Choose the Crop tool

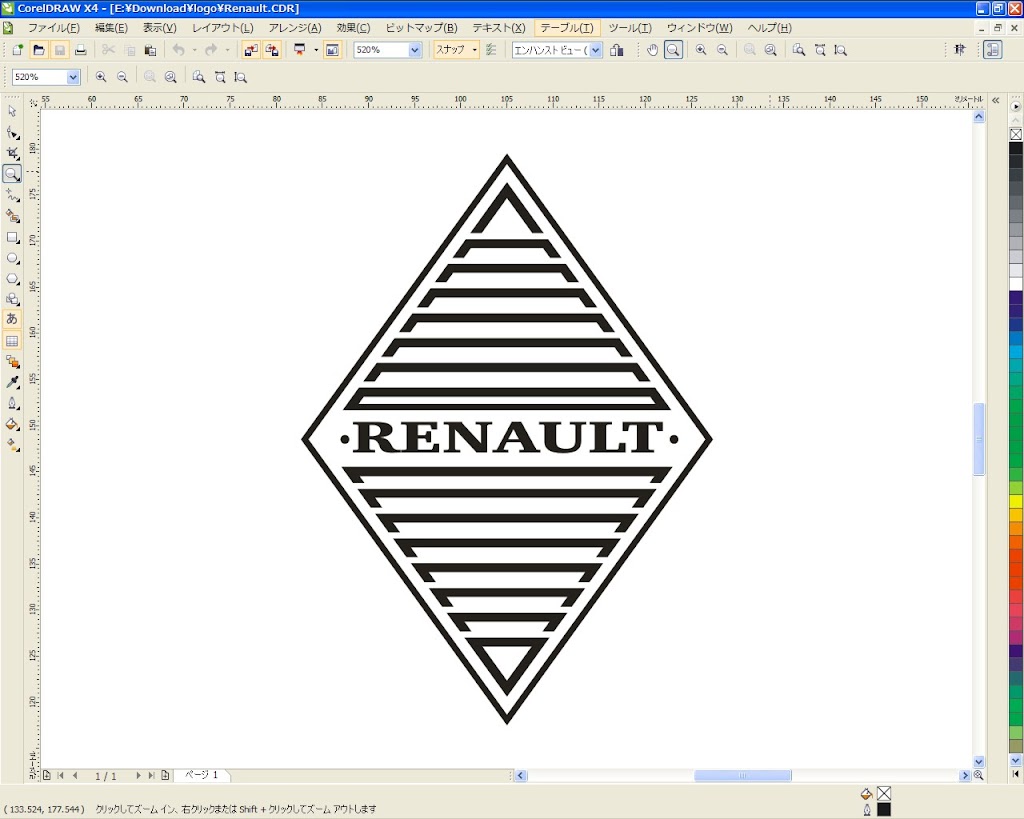[12, 153]
